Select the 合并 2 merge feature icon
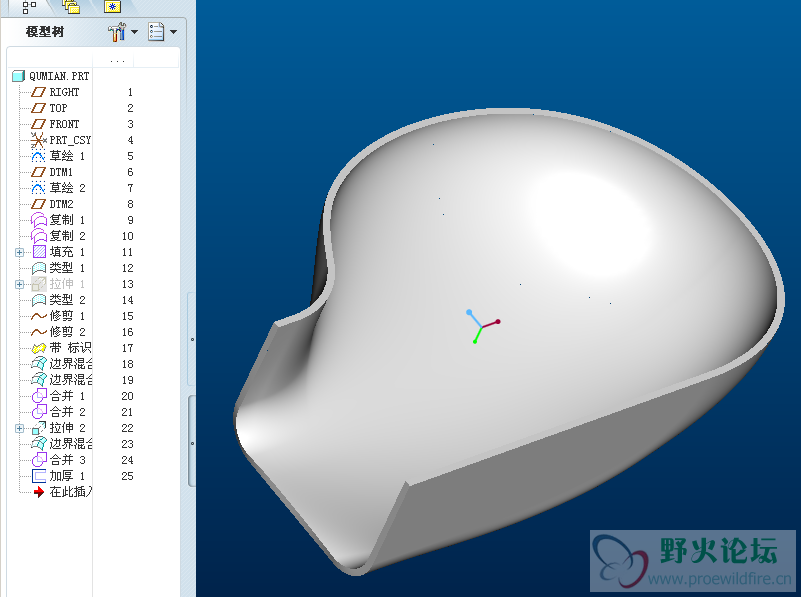Screen dimensions: 801x597 click(39, 412)
